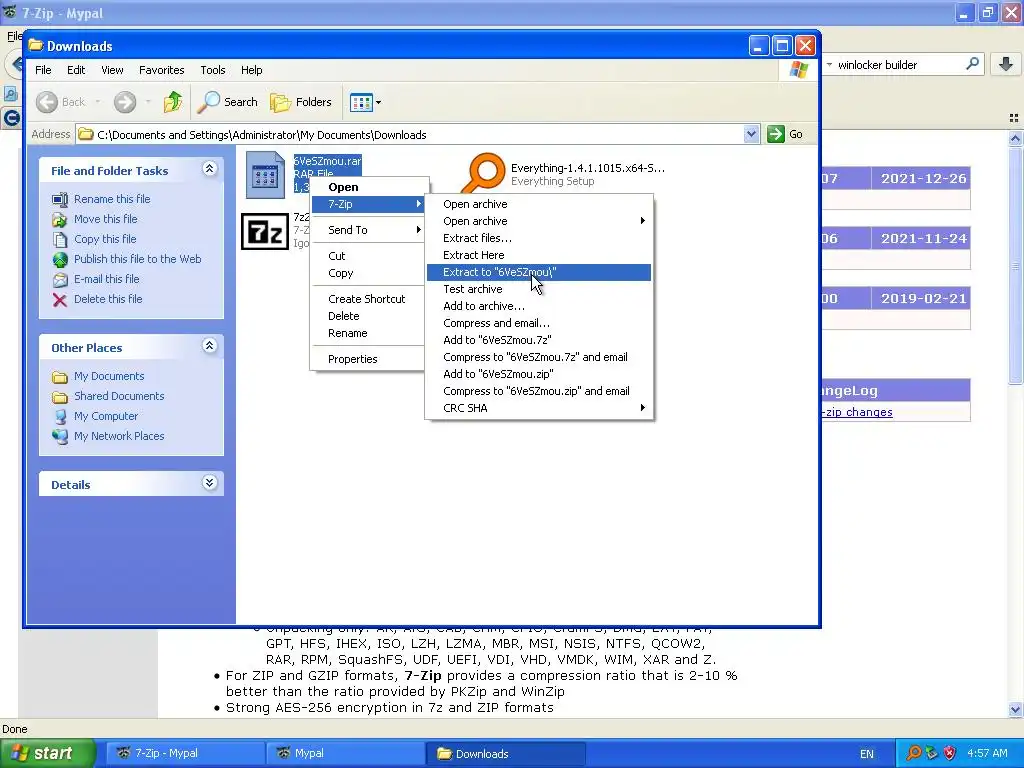Click the Back arrow icon in Downloads toolbar
This screenshot has width=1024, height=768.
(x=47, y=102)
